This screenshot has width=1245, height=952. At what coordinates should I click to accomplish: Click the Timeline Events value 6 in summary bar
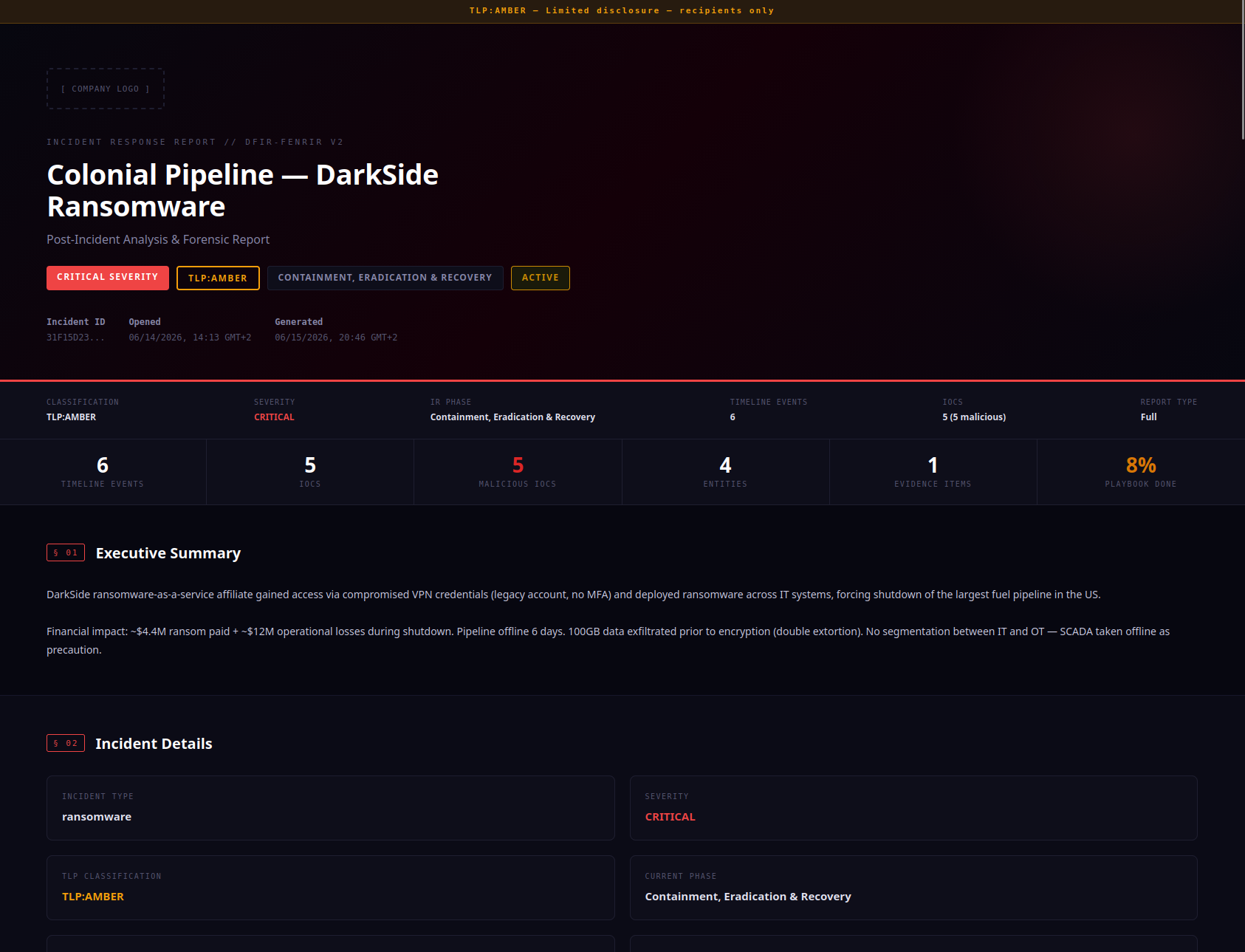[733, 417]
